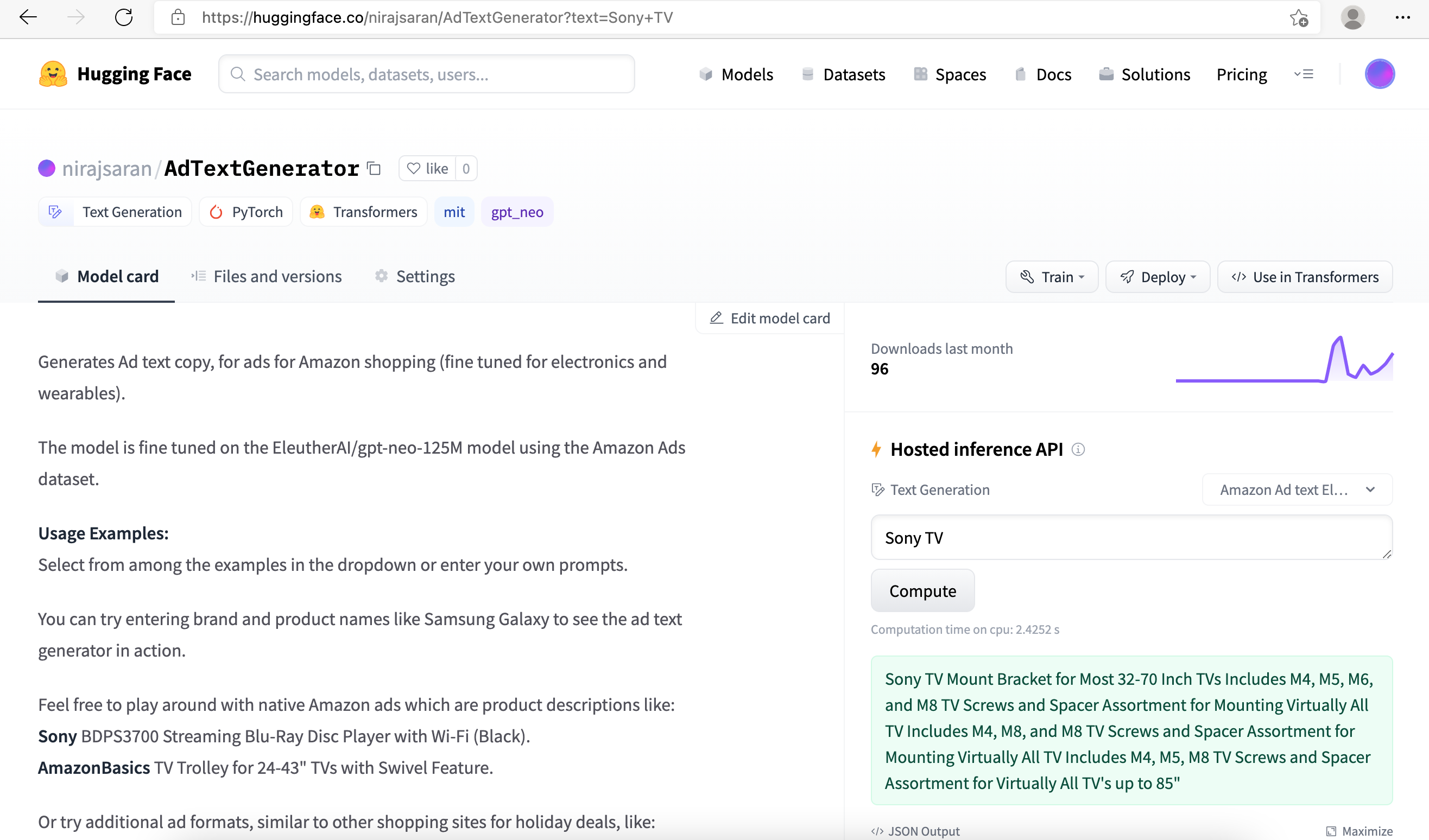The height and width of the screenshot is (840, 1429).
Task: Click JSON Output link
Action: [x=916, y=831]
